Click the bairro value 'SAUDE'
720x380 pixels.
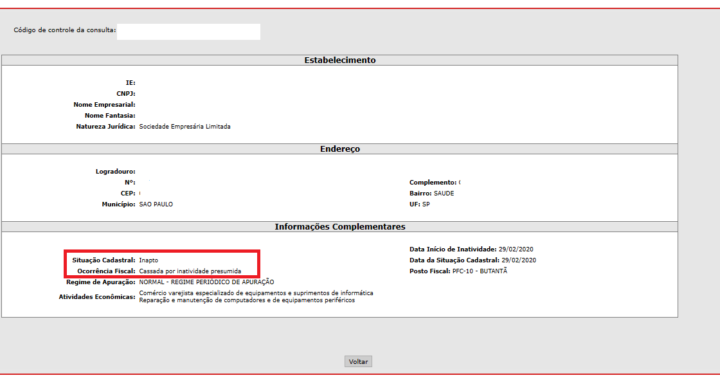(444, 194)
